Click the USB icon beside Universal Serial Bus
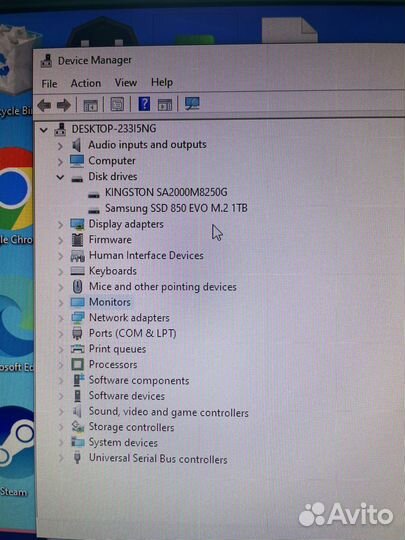Viewport: 405px width, 540px height. click(77, 458)
